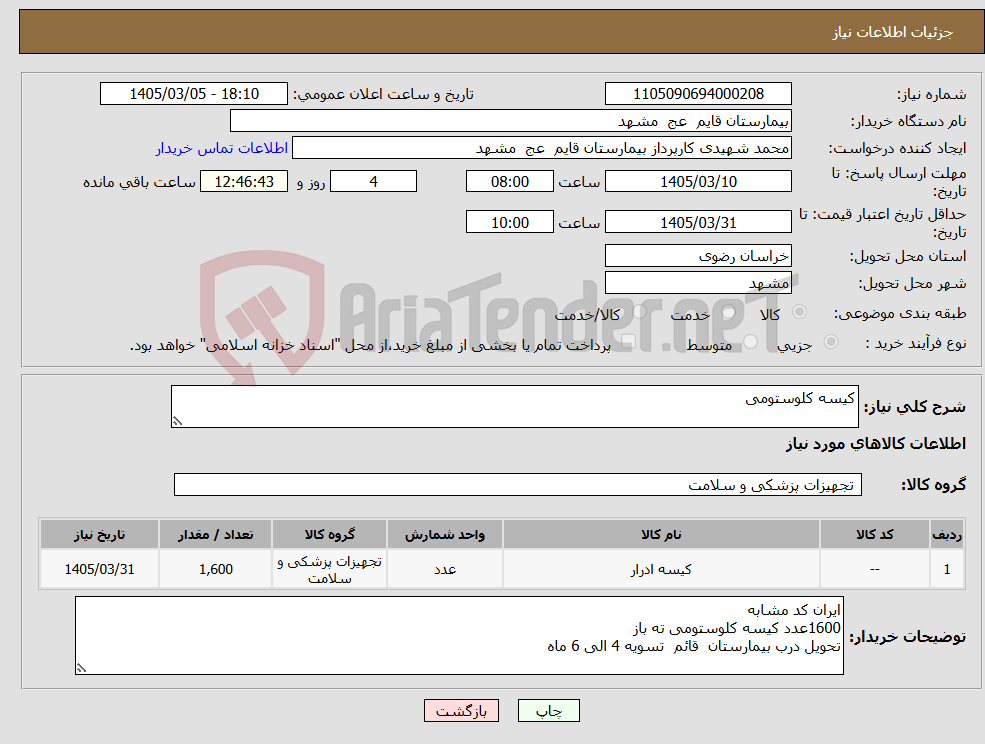Click the نام کالا column header

661,534
